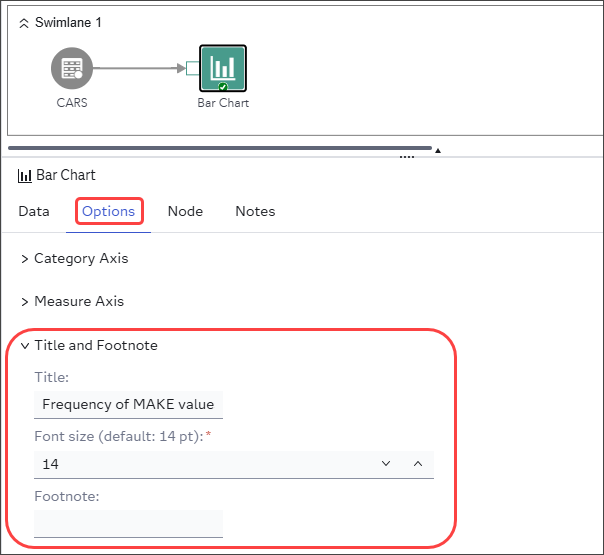Click the small up-arrow beside the scrollbar
604x555 pixels.
pos(438,151)
